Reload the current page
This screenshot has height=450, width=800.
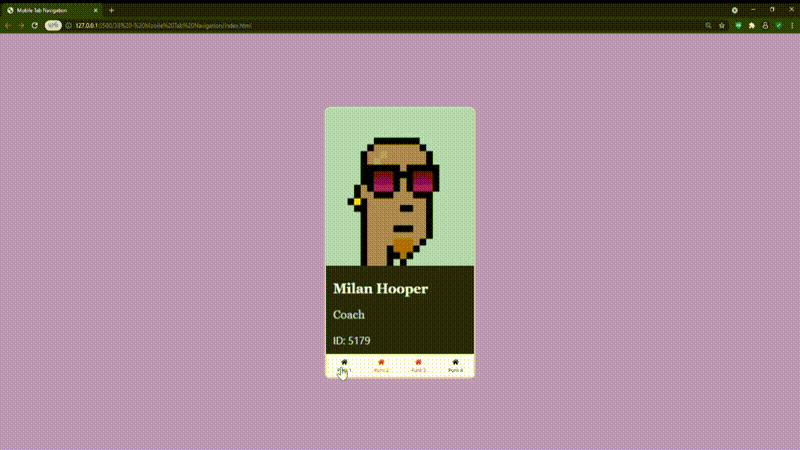35,26
